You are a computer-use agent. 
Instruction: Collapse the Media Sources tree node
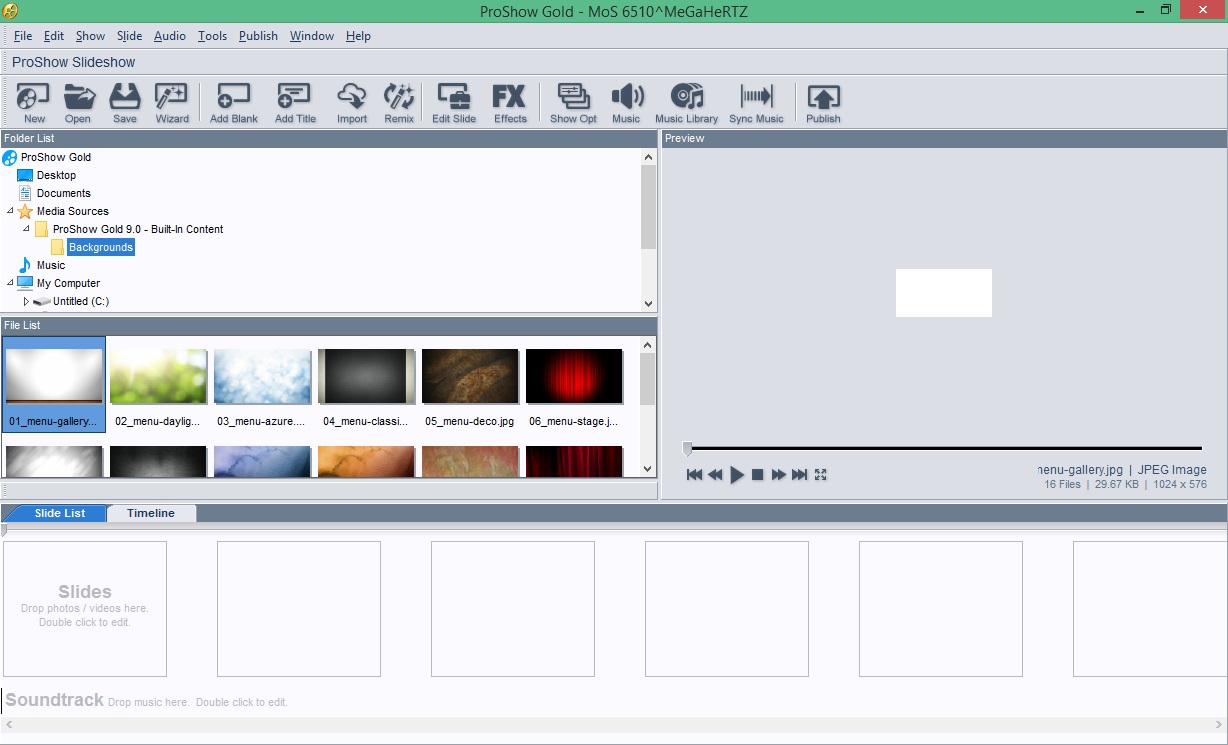(10, 211)
